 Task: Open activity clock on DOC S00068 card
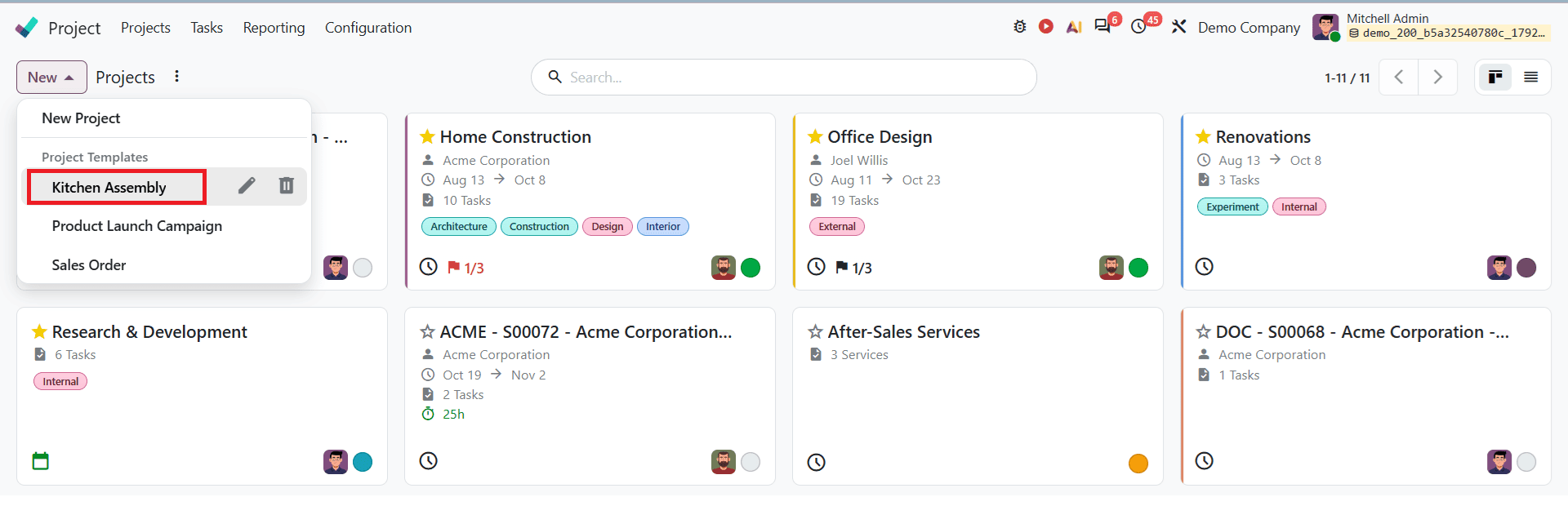click(x=1205, y=461)
